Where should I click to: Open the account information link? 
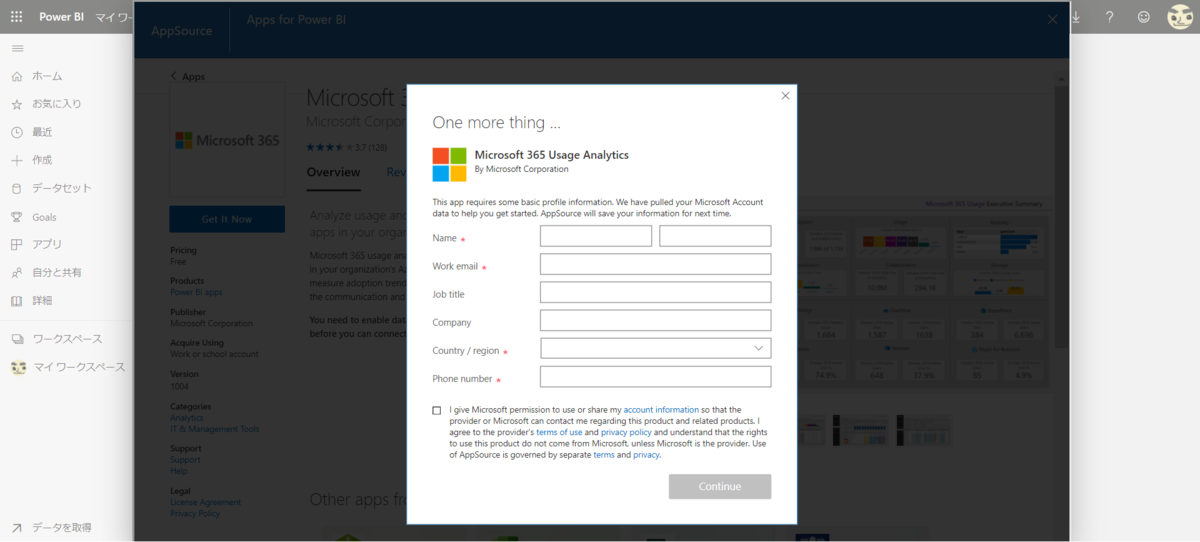[661, 410]
